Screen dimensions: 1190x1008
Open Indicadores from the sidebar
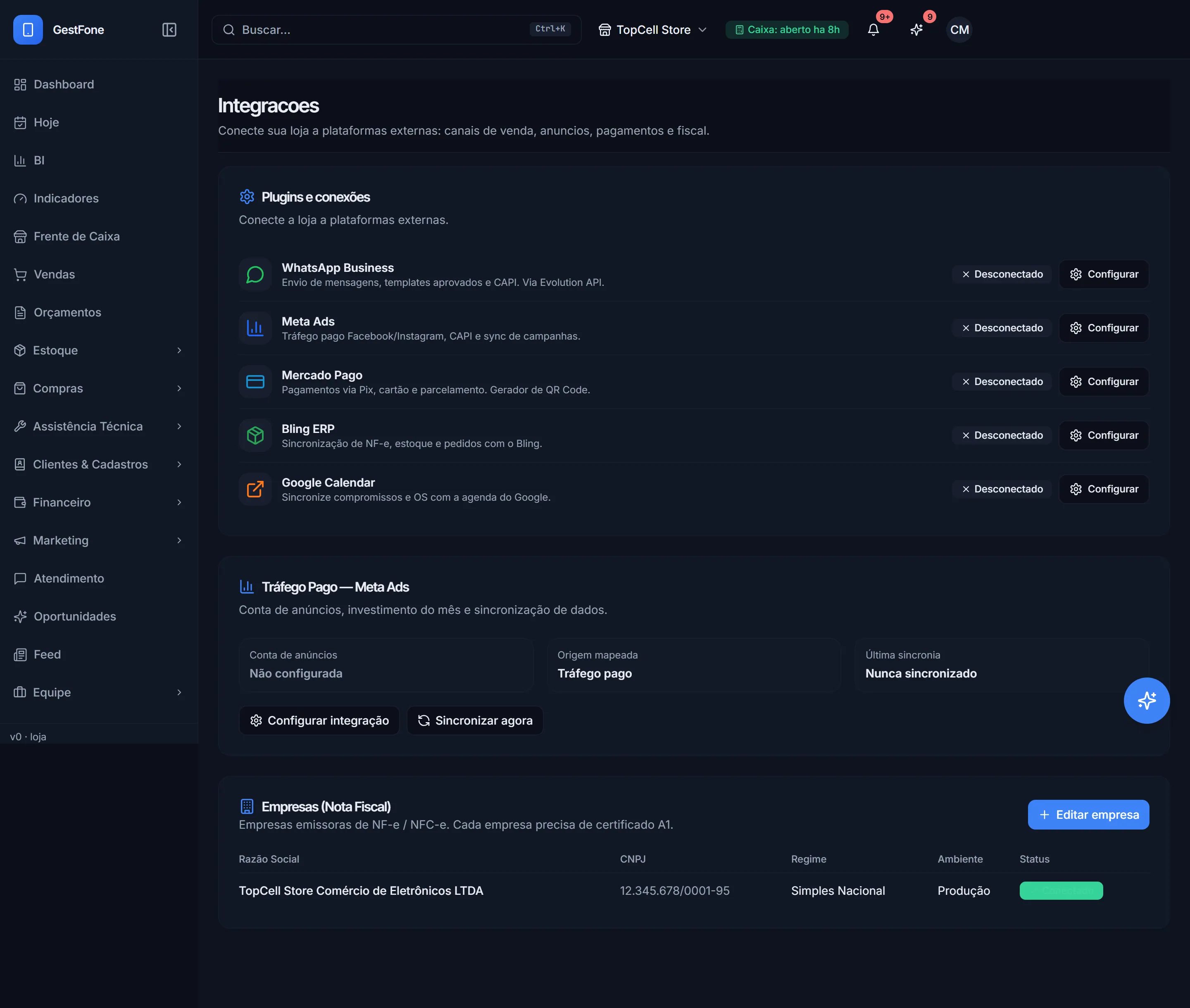pyautogui.click(x=100, y=198)
